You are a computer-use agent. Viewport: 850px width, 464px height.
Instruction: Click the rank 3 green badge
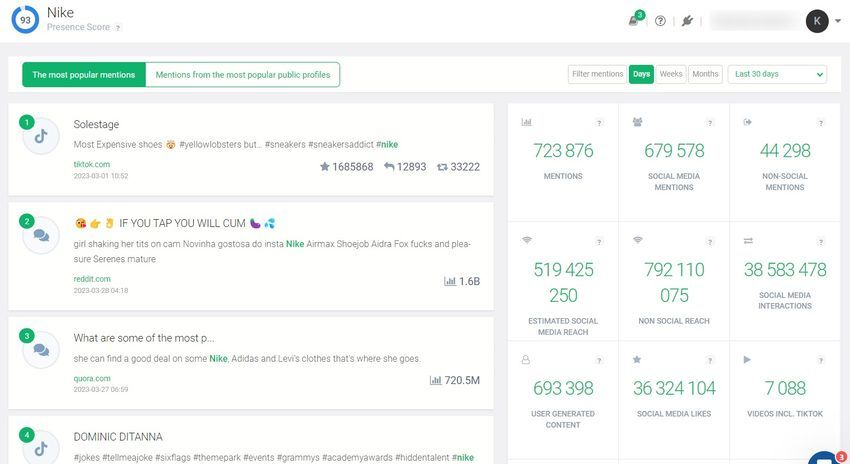27,336
